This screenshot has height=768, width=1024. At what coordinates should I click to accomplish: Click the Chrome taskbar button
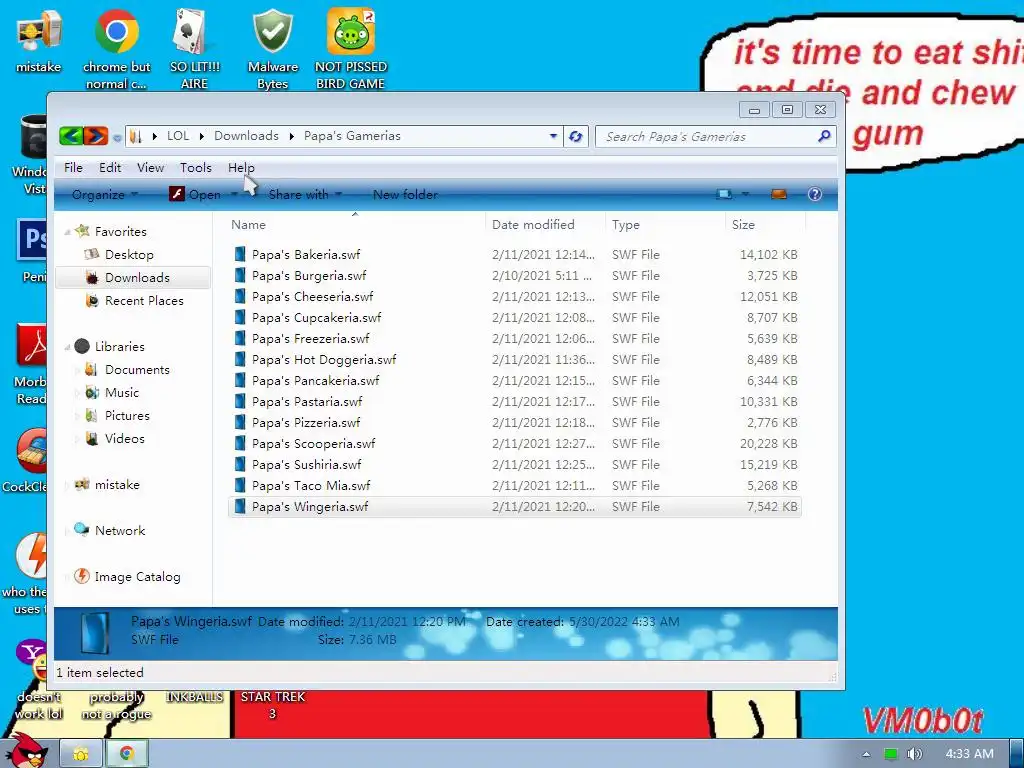127,754
